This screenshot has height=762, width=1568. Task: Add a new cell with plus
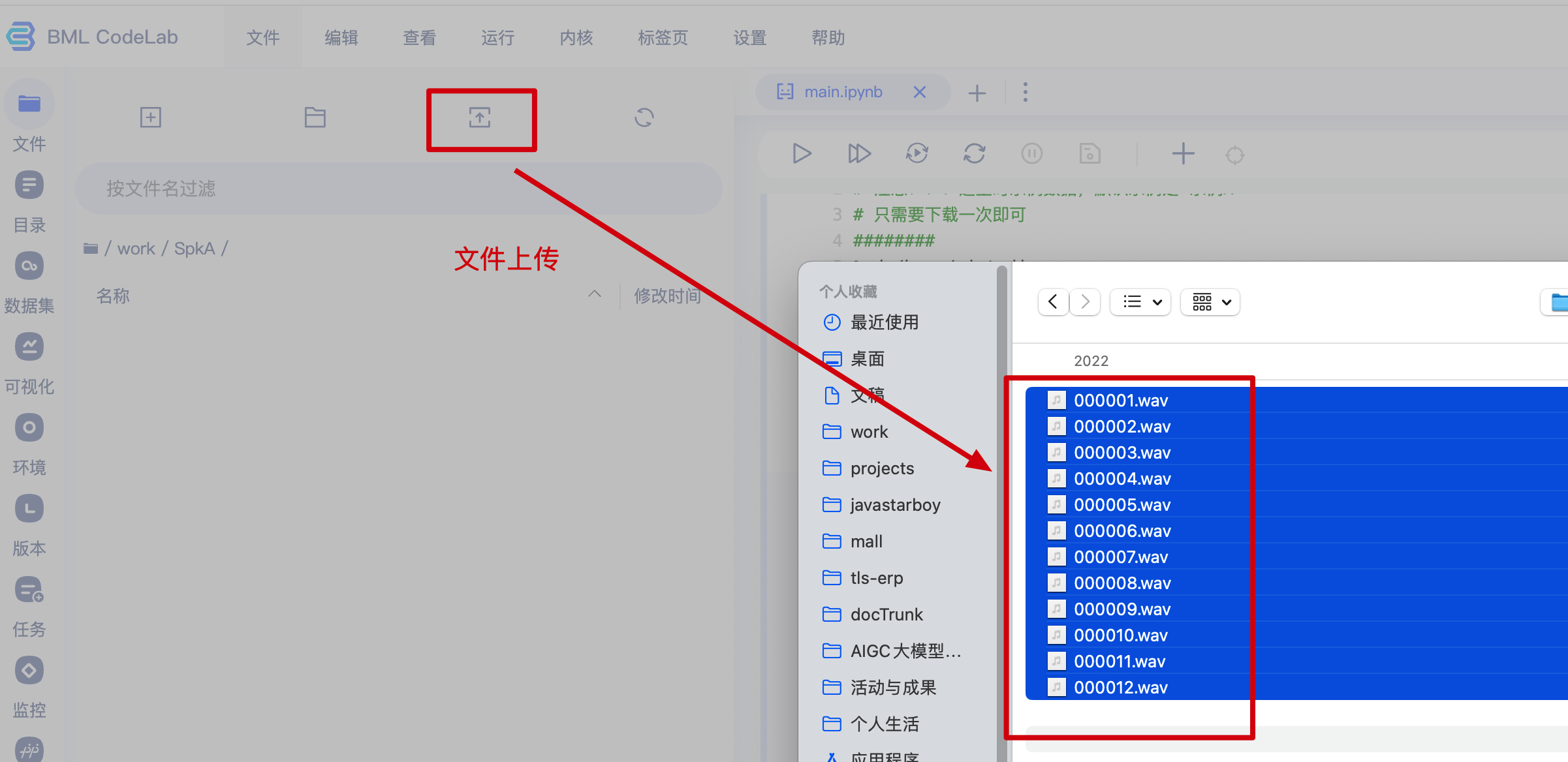click(1183, 154)
